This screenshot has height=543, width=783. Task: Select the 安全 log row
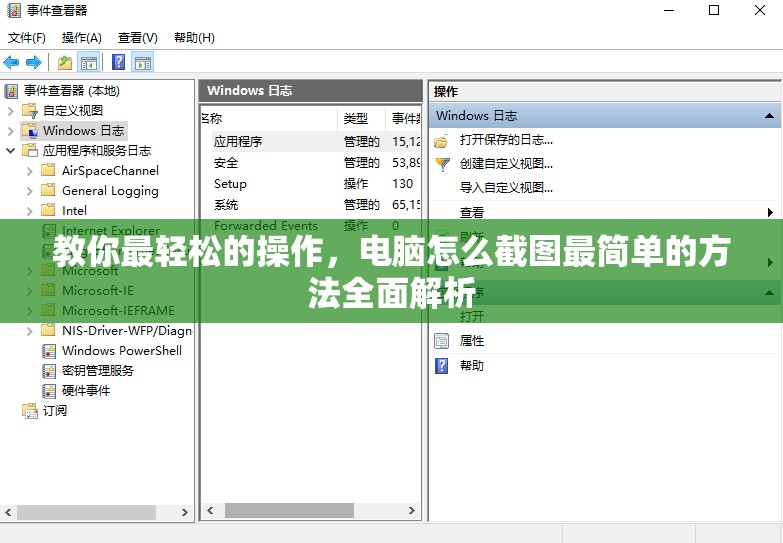(311, 163)
